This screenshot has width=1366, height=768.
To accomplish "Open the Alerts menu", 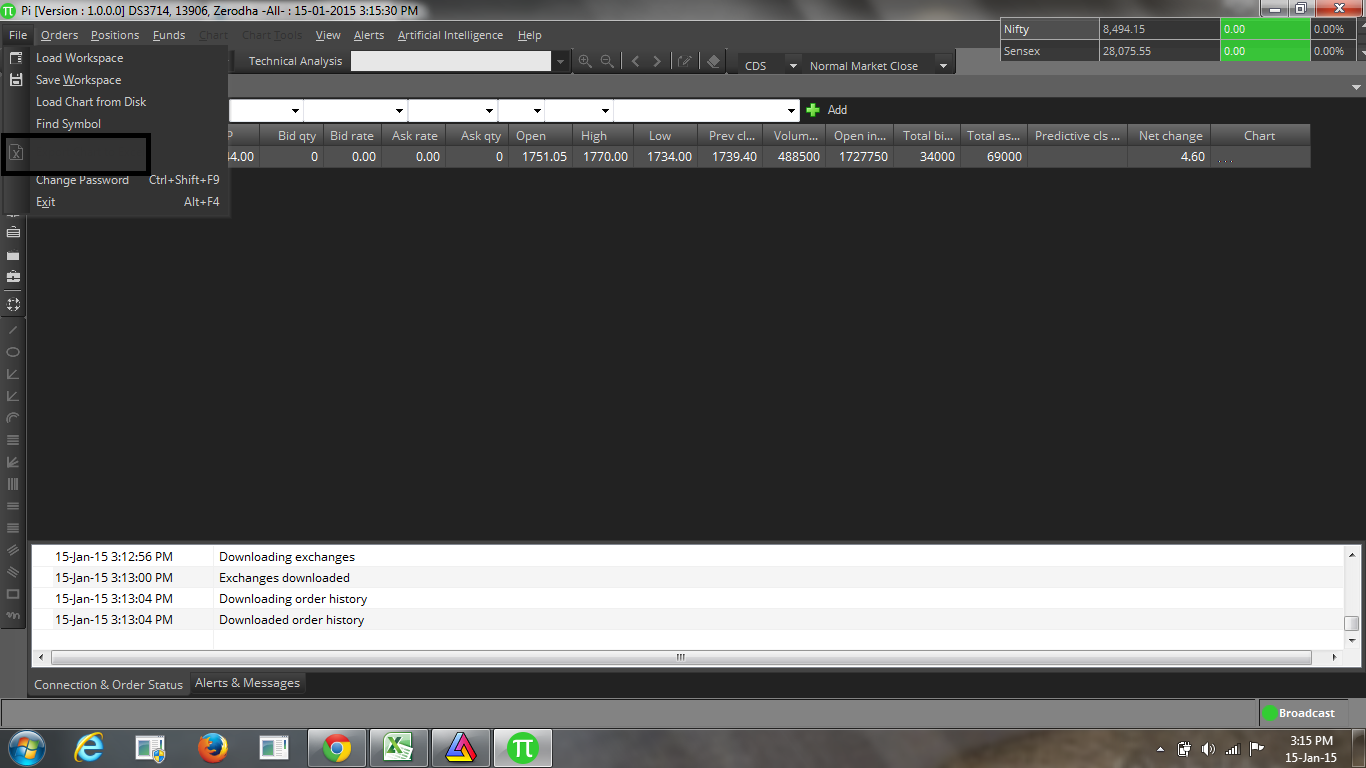I will point(369,35).
